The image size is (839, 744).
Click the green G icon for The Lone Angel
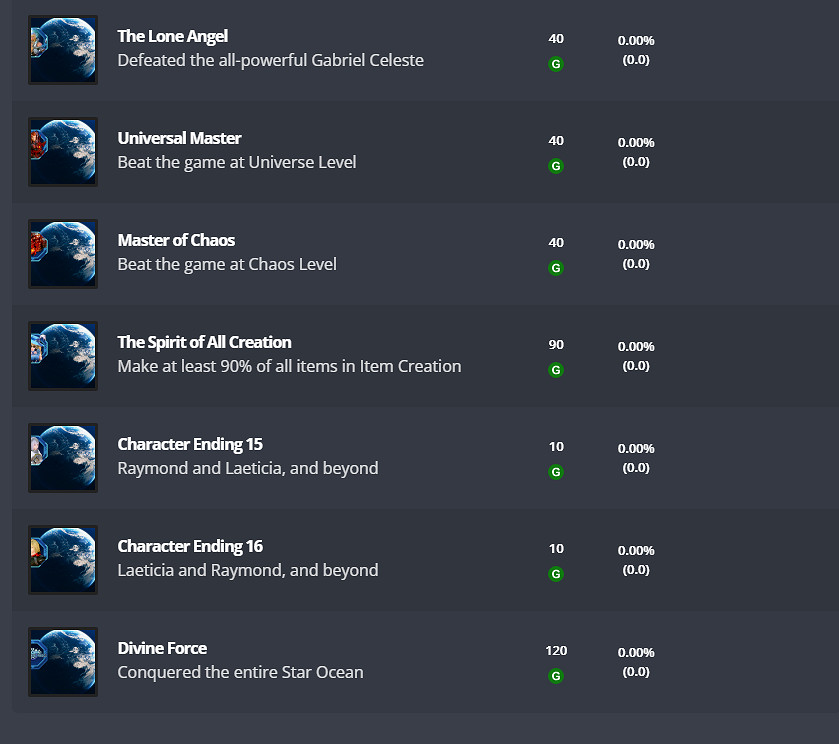[x=556, y=64]
